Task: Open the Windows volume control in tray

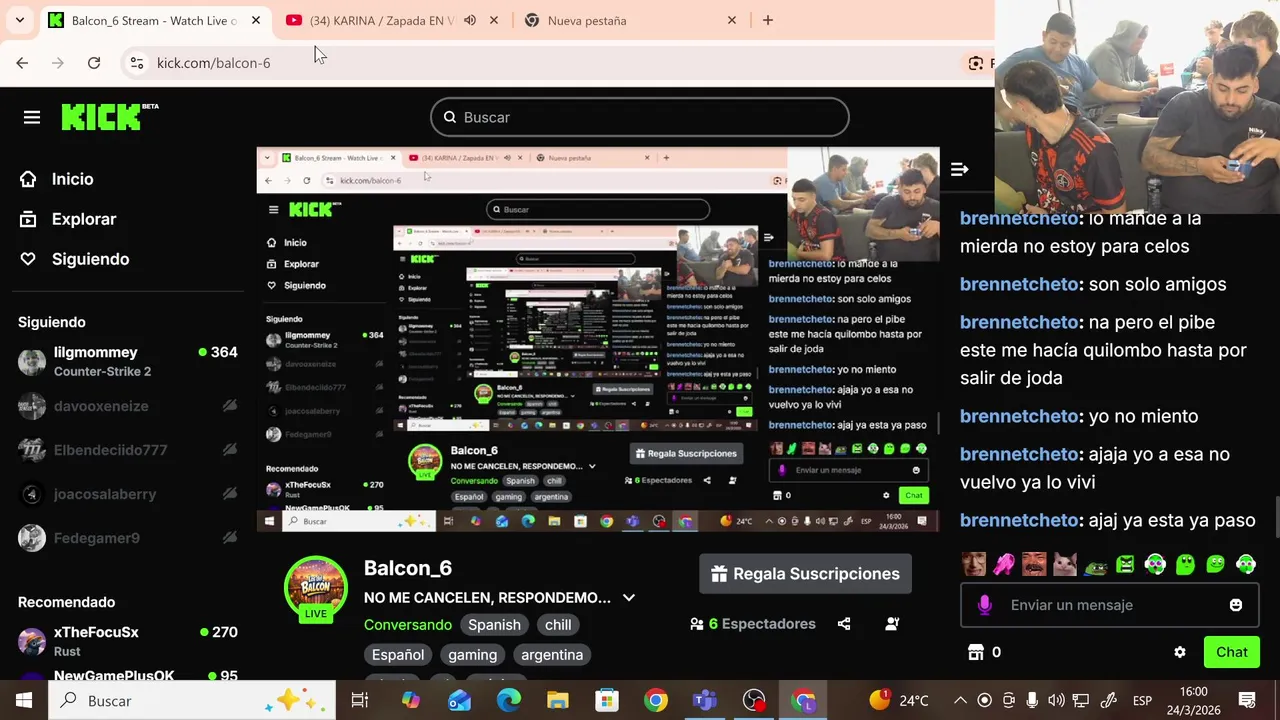Action: click(1056, 700)
